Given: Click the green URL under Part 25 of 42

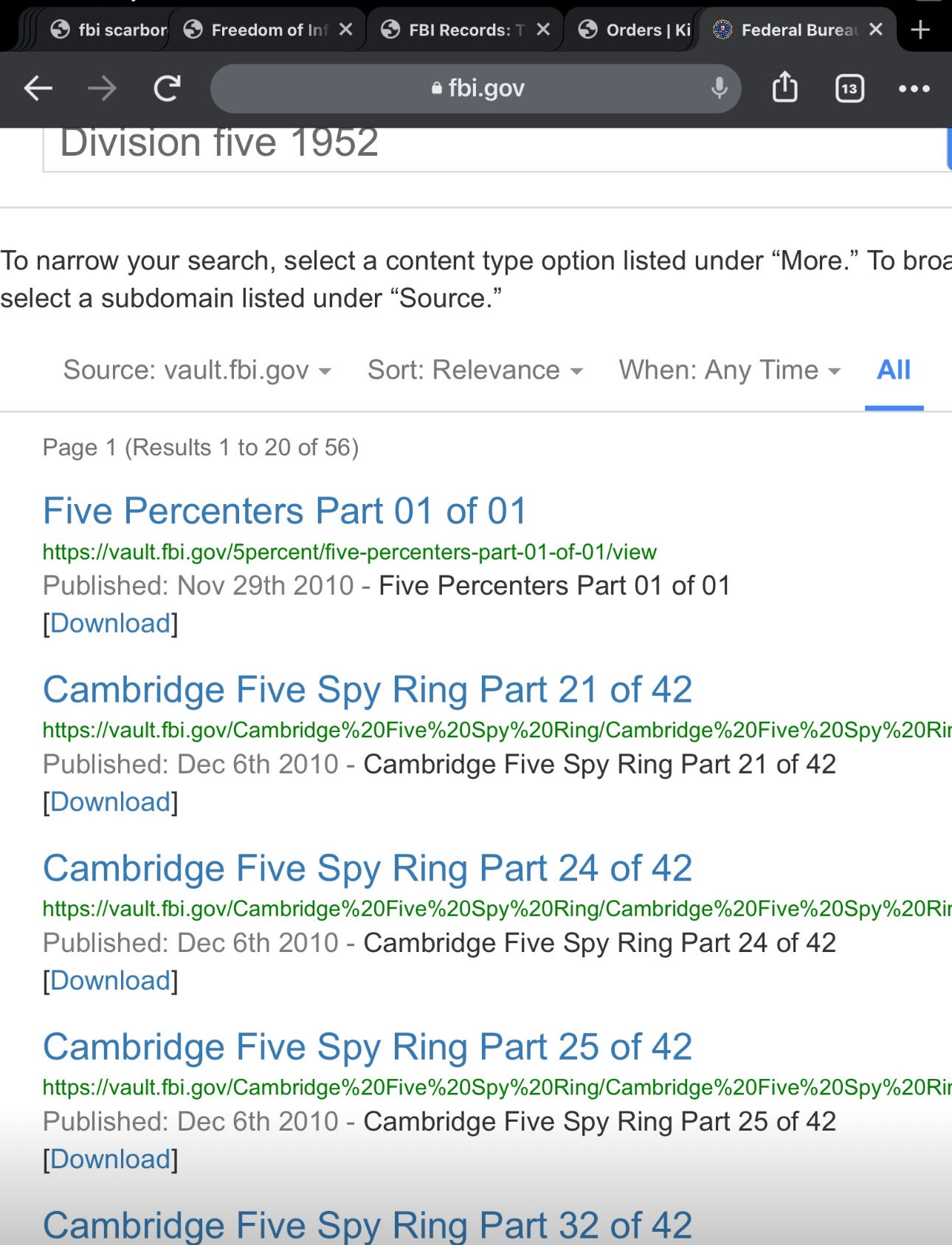Looking at the screenshot, I should click(497, 1088).
